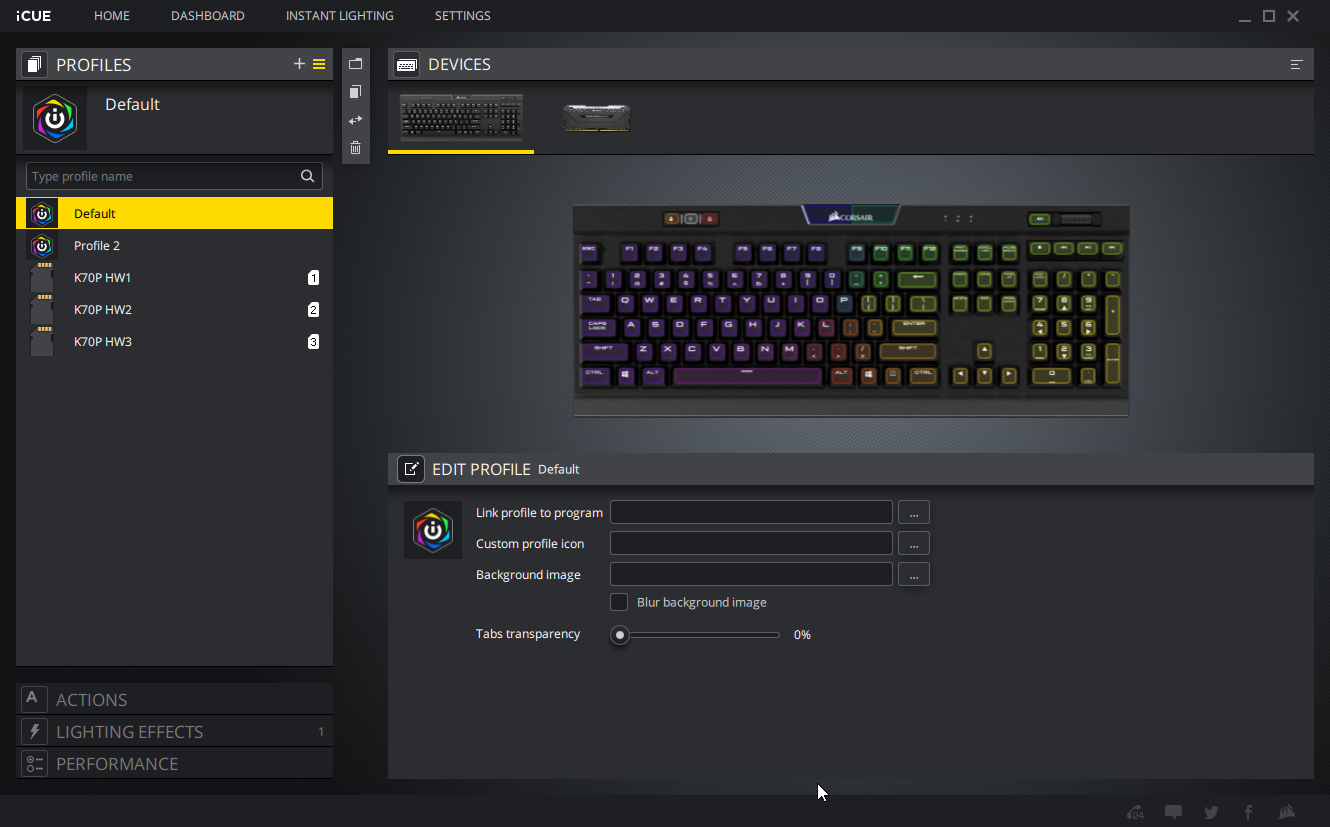
Task: Open the Dashboard menu tab
Action: (207, 16)
